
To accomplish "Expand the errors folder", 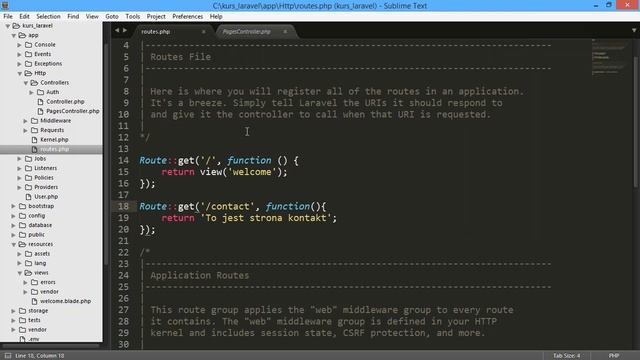I will [26, 282].
